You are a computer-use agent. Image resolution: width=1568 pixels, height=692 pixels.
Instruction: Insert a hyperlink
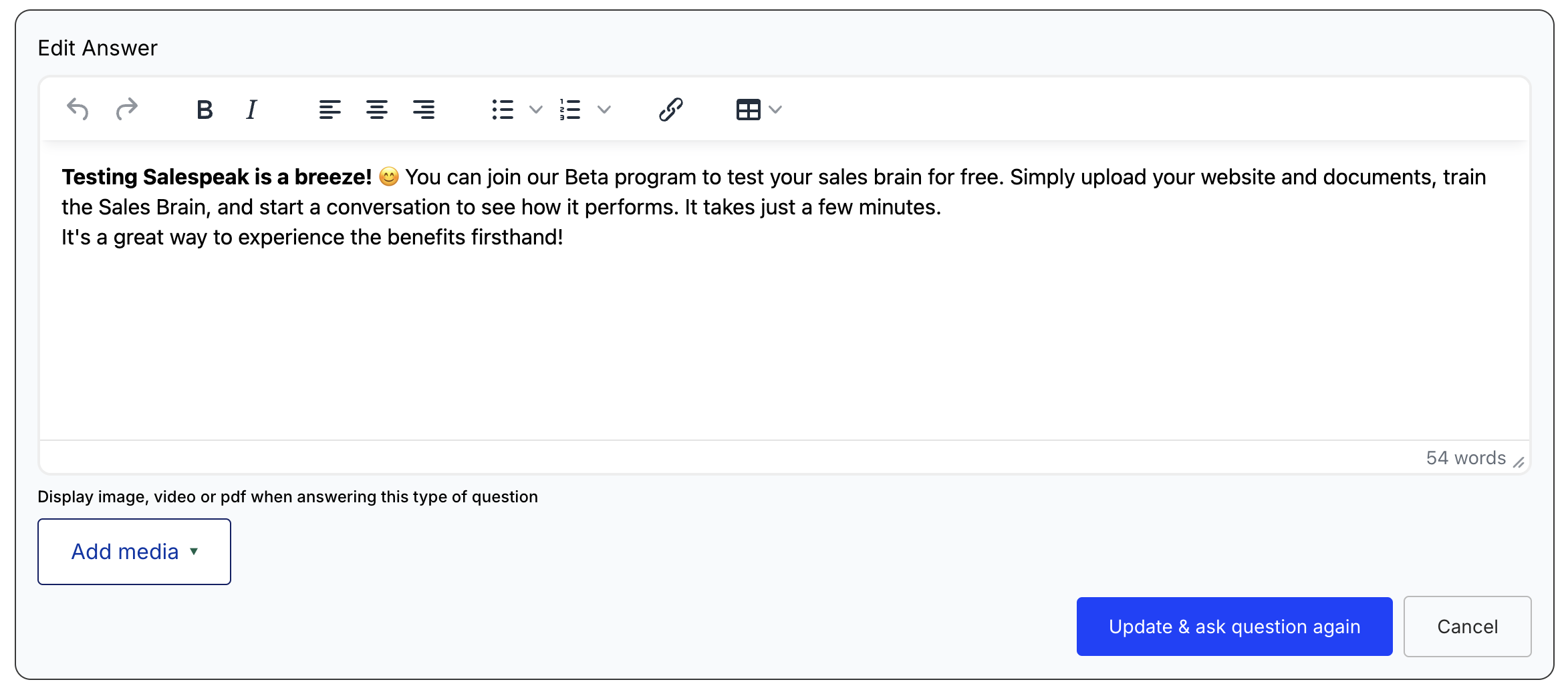point(670,109)
